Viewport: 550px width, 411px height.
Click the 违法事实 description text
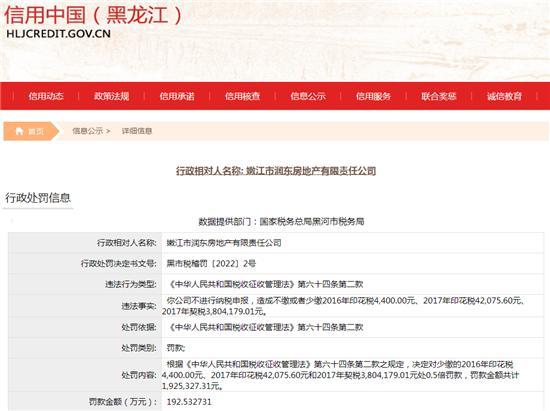click(343, 306)
